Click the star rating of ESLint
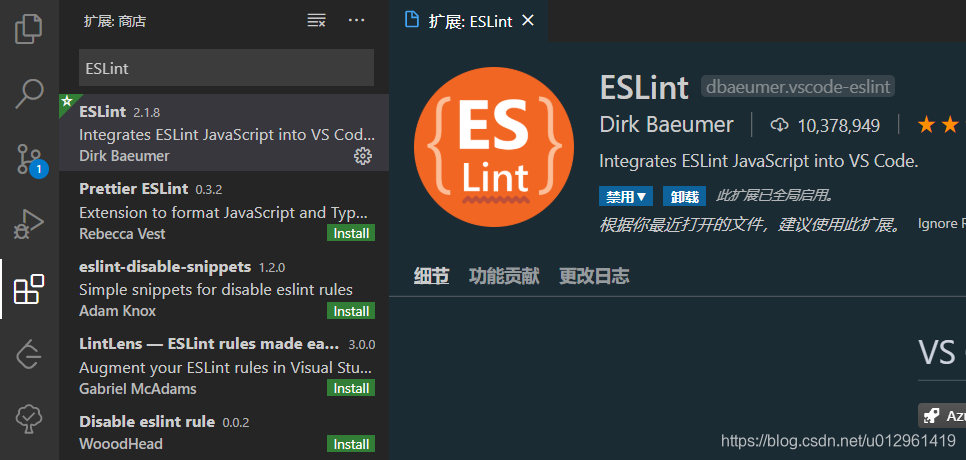 [941, 125]
